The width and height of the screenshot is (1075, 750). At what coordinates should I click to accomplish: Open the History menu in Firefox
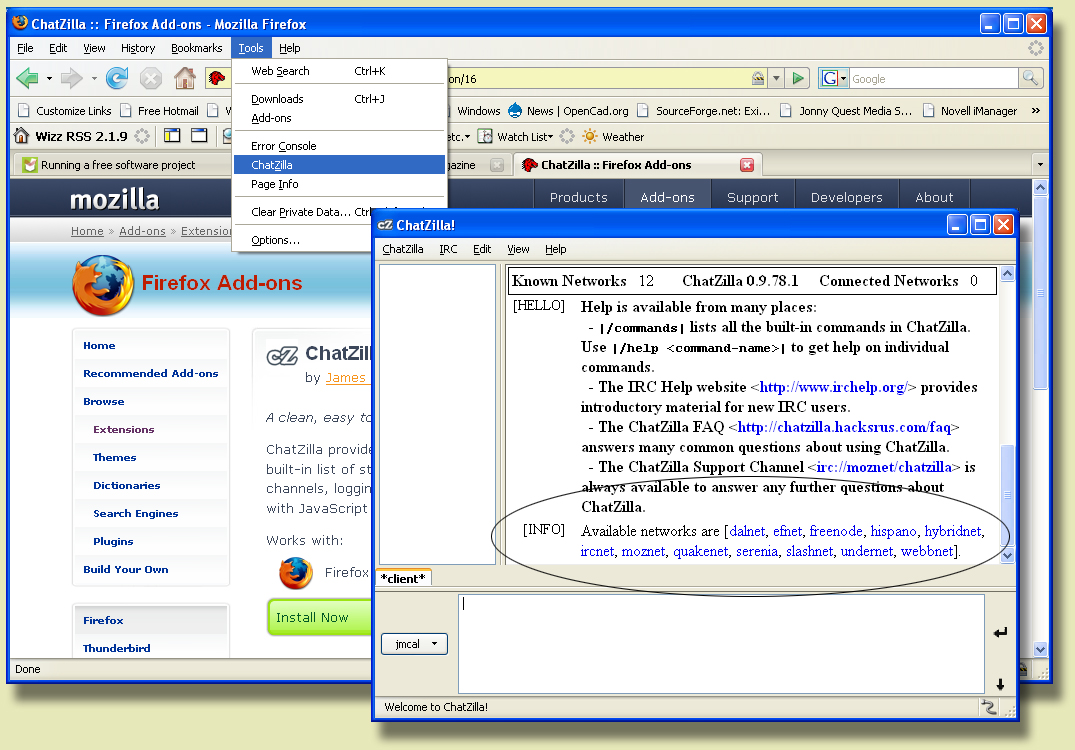(138, 48)
